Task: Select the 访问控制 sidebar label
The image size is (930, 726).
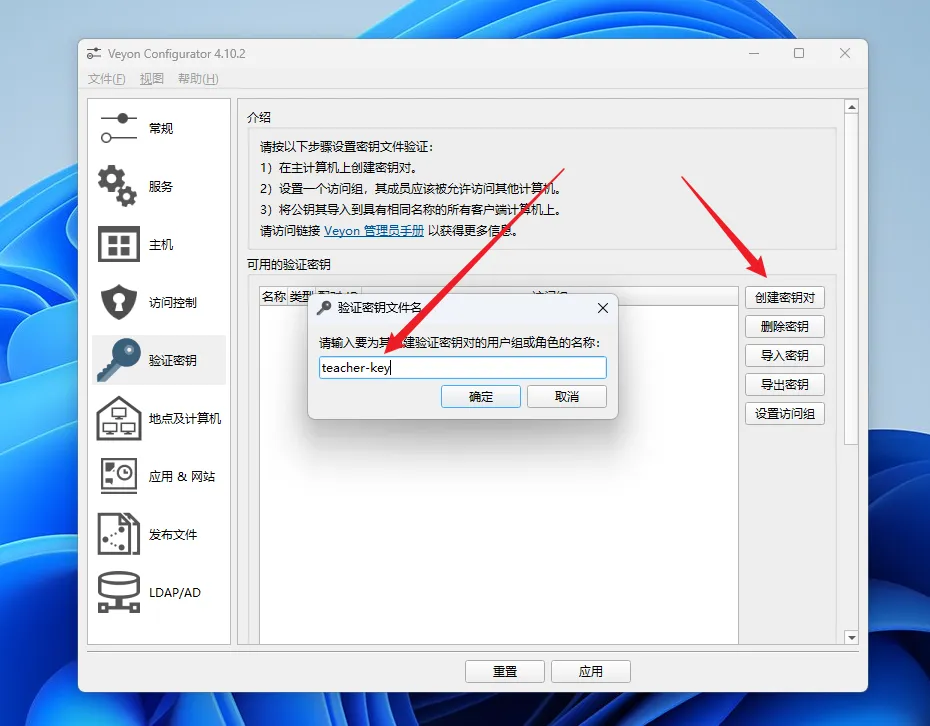Action: tap(173, 302)
